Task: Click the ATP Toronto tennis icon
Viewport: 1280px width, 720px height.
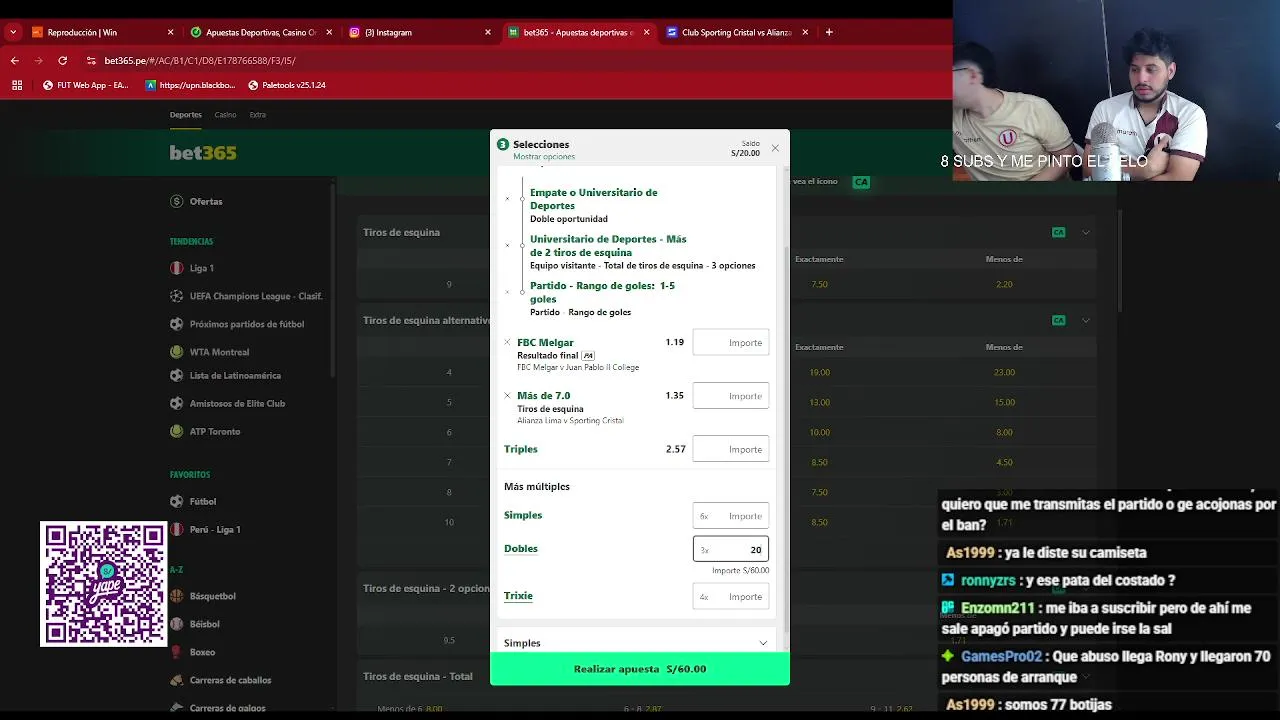Action: pos(177,431)
